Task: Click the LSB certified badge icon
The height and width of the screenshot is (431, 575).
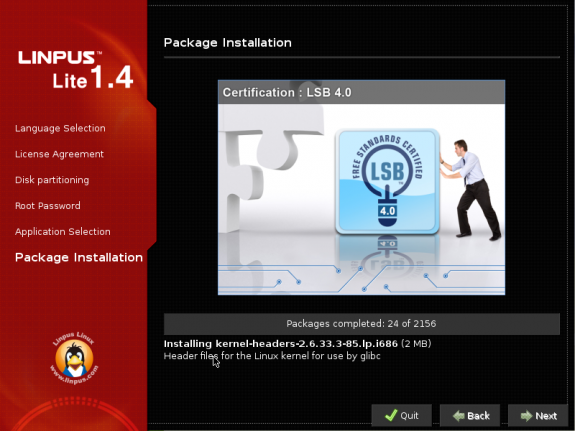Action: pos(387,181)
